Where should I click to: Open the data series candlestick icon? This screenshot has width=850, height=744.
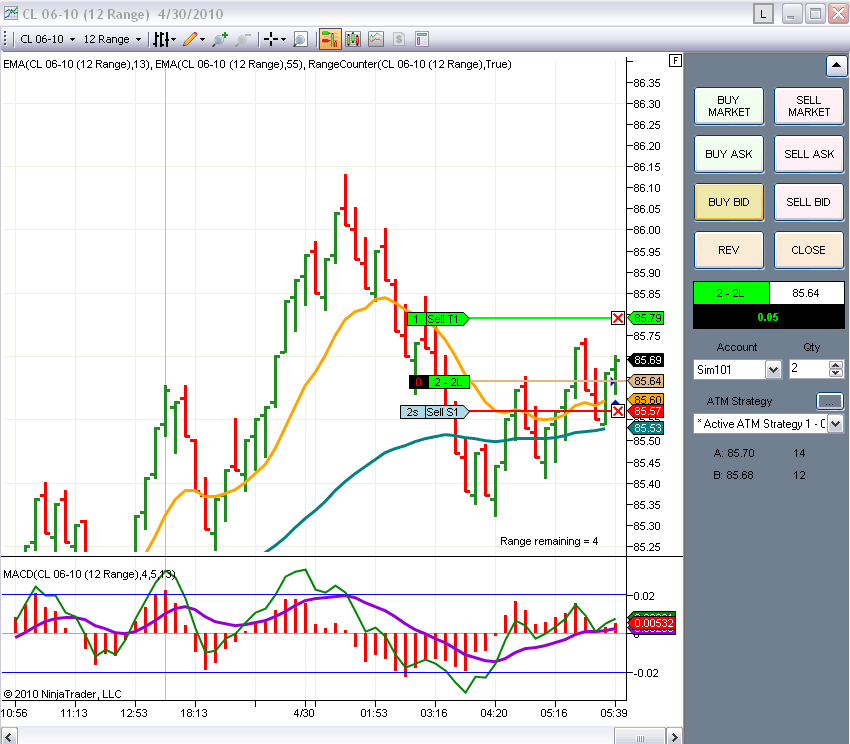pos(353,39)
